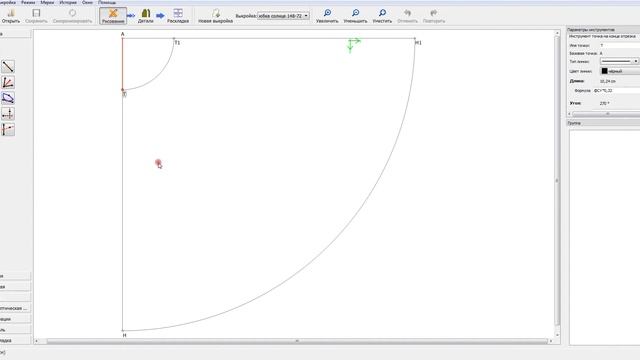The width and height of the screenshot is (640, 360).
Task: Open the Цвет линии black color selector
Action: [x=620, y=71]
